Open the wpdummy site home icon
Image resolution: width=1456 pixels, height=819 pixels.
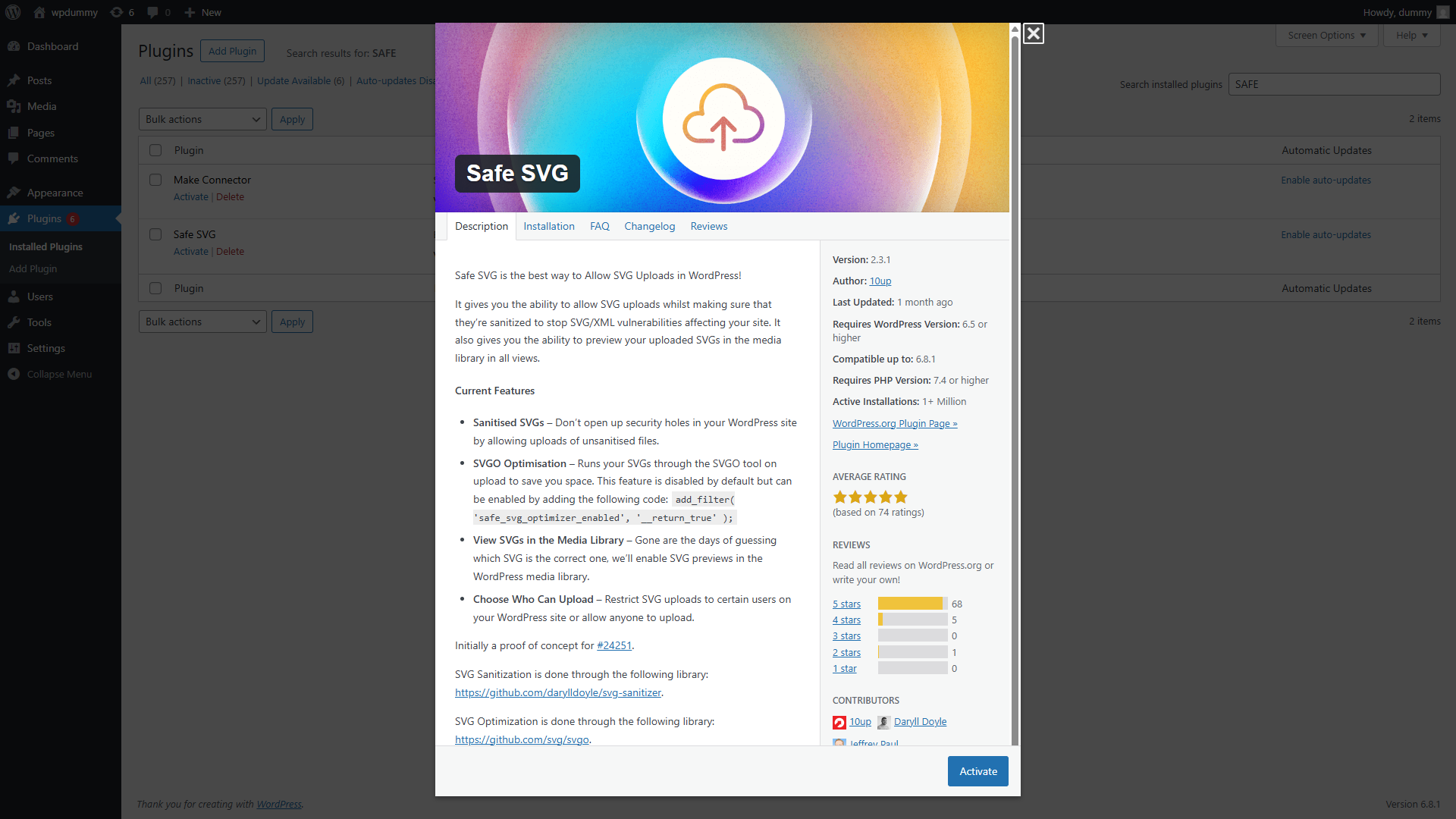click(39, 12)
